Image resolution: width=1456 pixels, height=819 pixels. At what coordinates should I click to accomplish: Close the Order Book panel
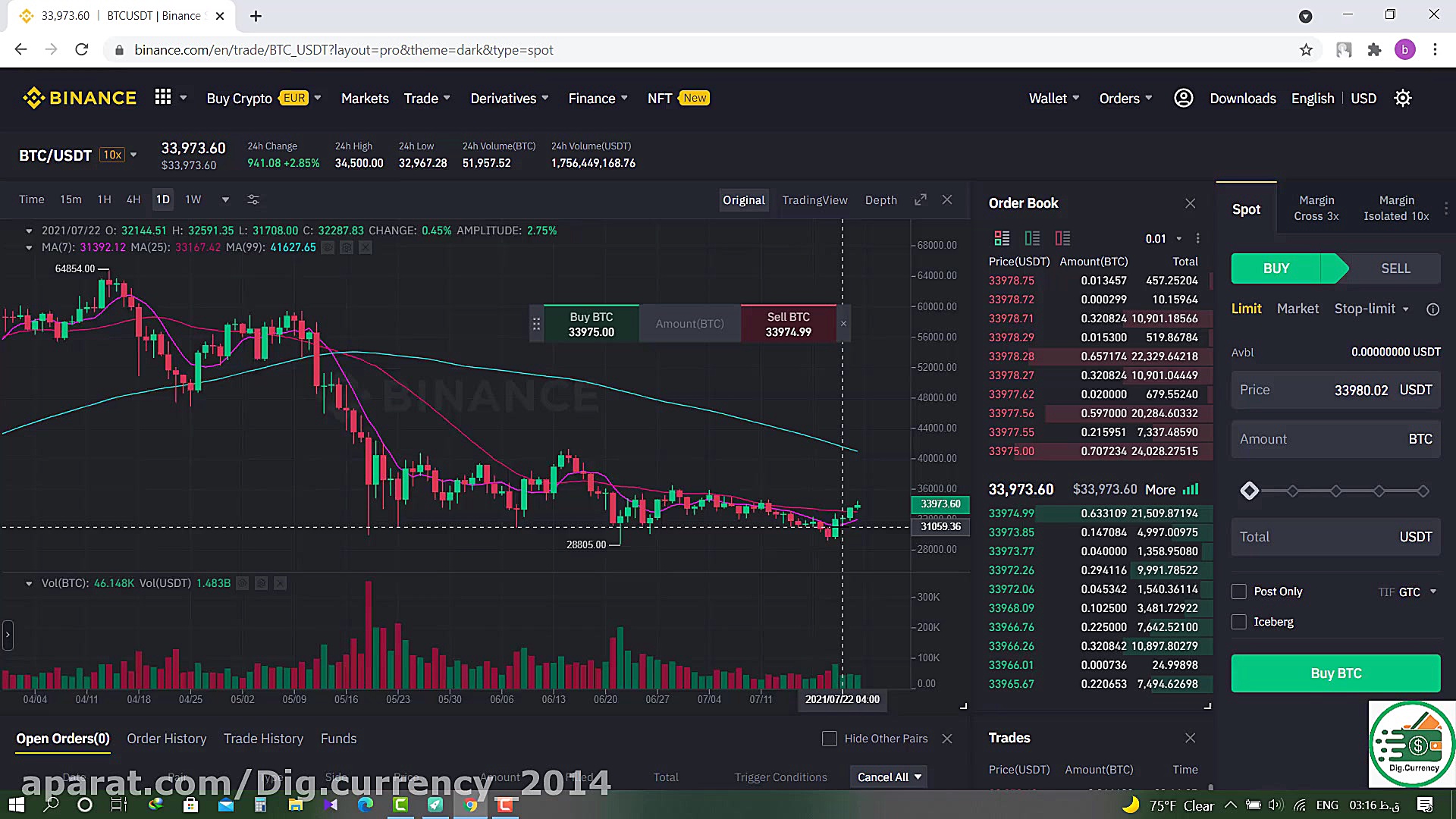[x=1190, y=203]
